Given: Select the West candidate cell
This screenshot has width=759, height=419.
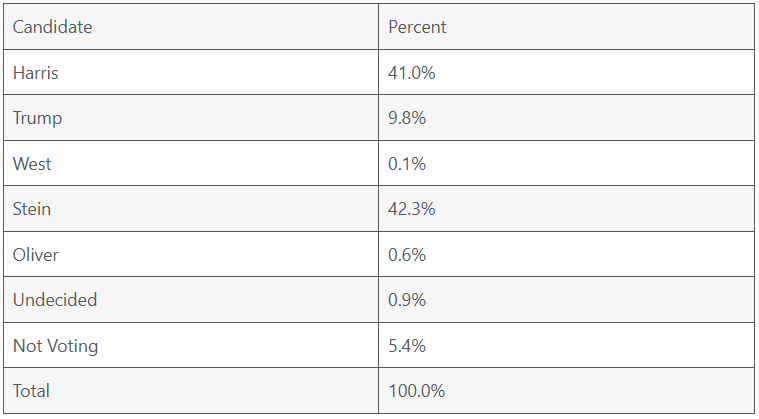Looking at the screenshot, I should coord(32,164).
